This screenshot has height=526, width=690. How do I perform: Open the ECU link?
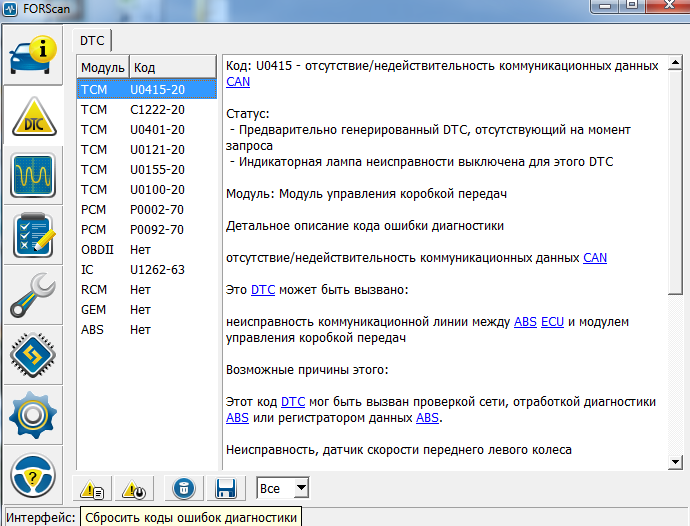point(552,322)
